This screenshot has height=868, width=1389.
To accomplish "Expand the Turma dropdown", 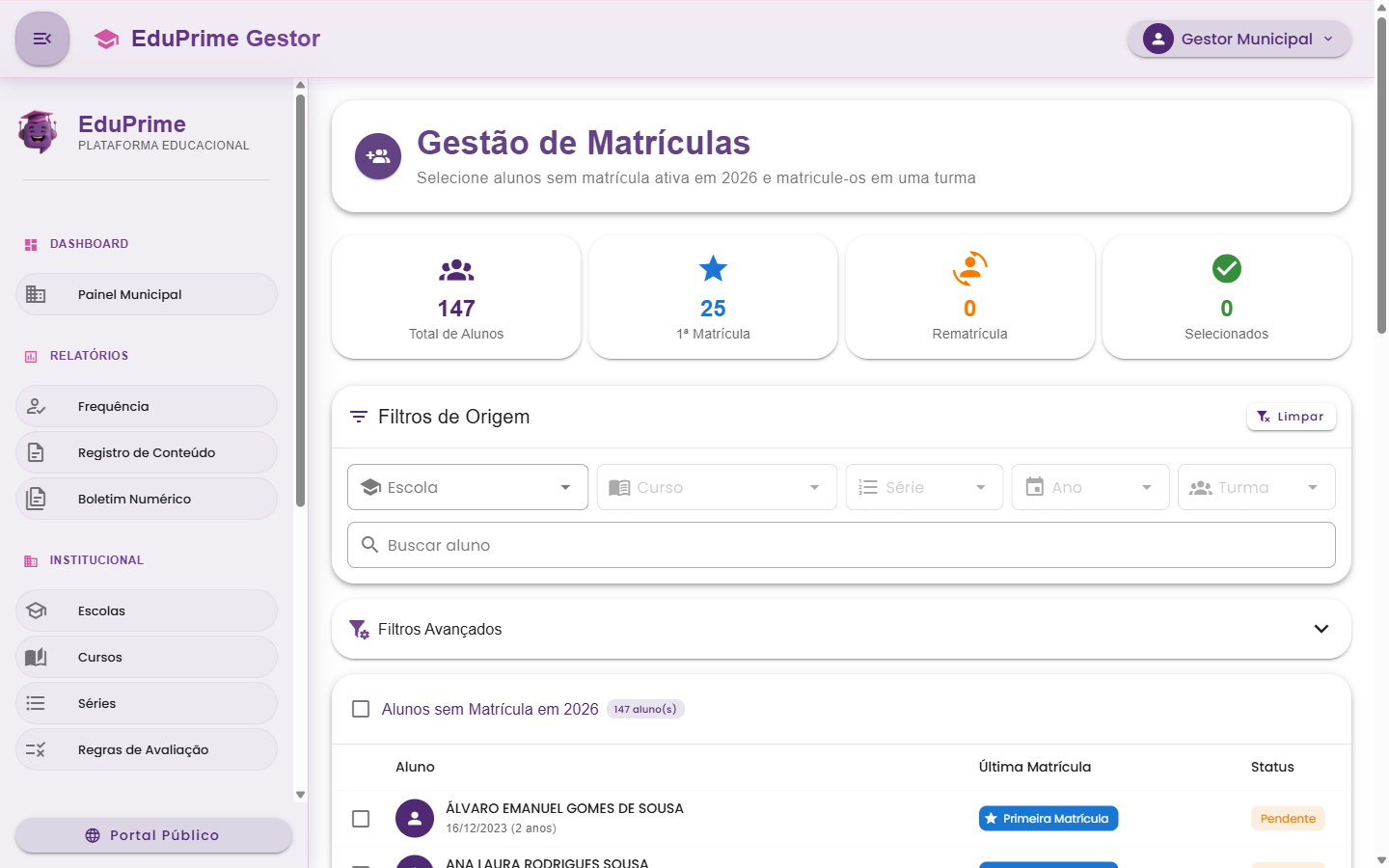I will (1256, 487).
